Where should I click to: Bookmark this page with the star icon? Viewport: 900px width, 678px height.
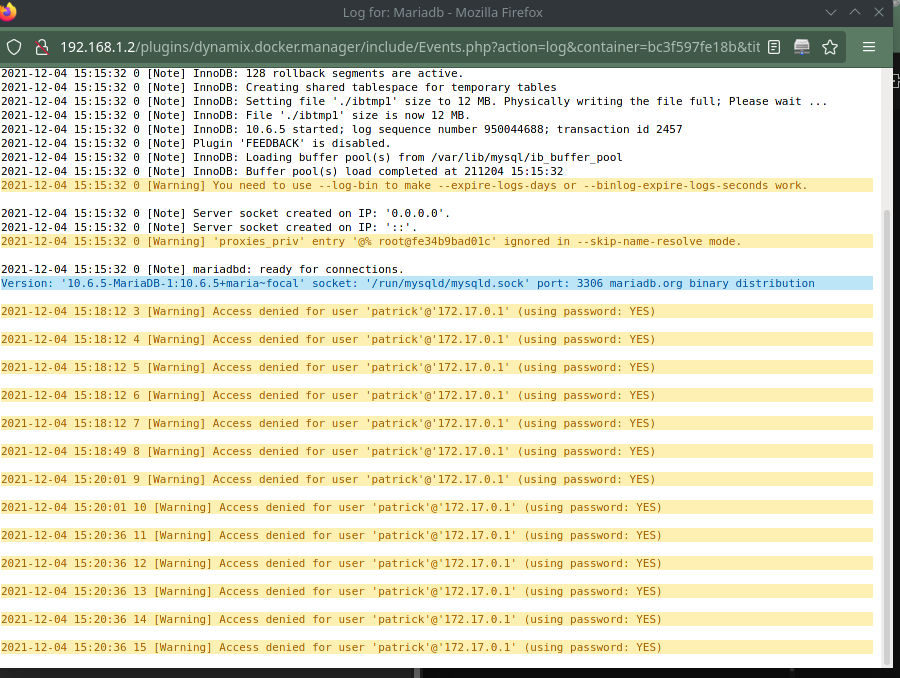(830, 47)
